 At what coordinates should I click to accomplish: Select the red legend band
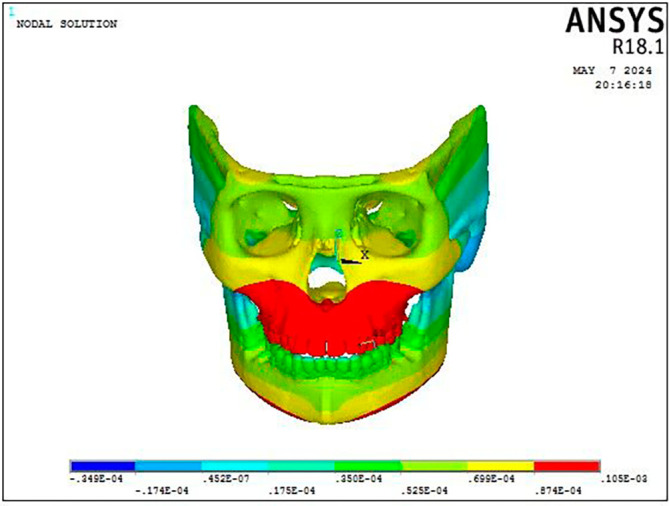click(567, 466)
